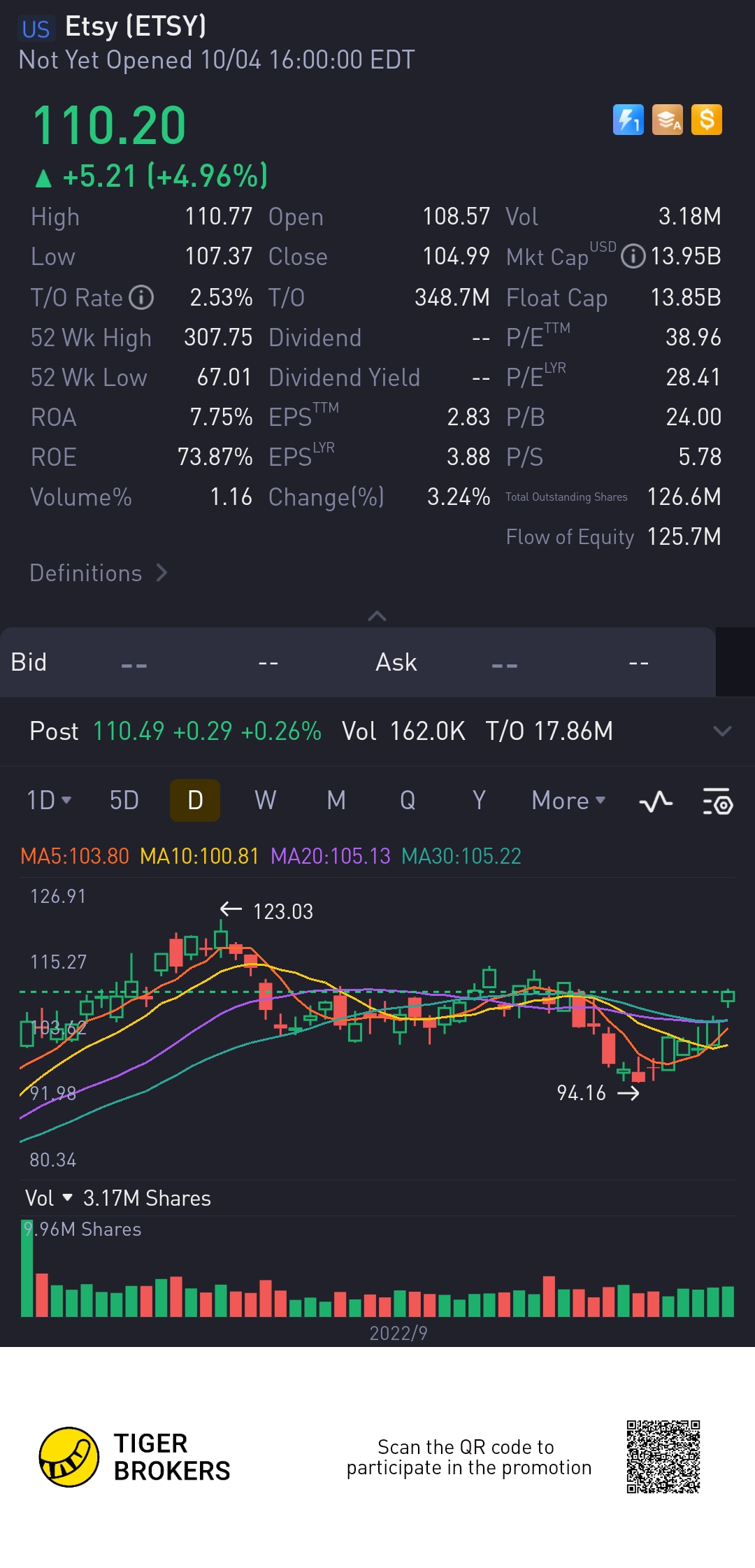
Task: Tap the MA30:105.22 indicator label
Action: [x=461, y=856]
